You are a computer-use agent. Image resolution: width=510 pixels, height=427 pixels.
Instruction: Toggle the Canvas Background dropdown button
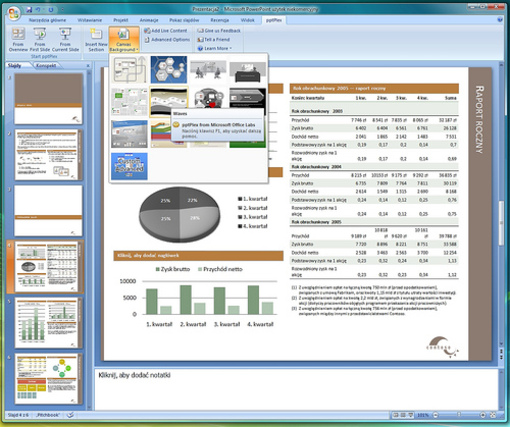tap(124, 40)
